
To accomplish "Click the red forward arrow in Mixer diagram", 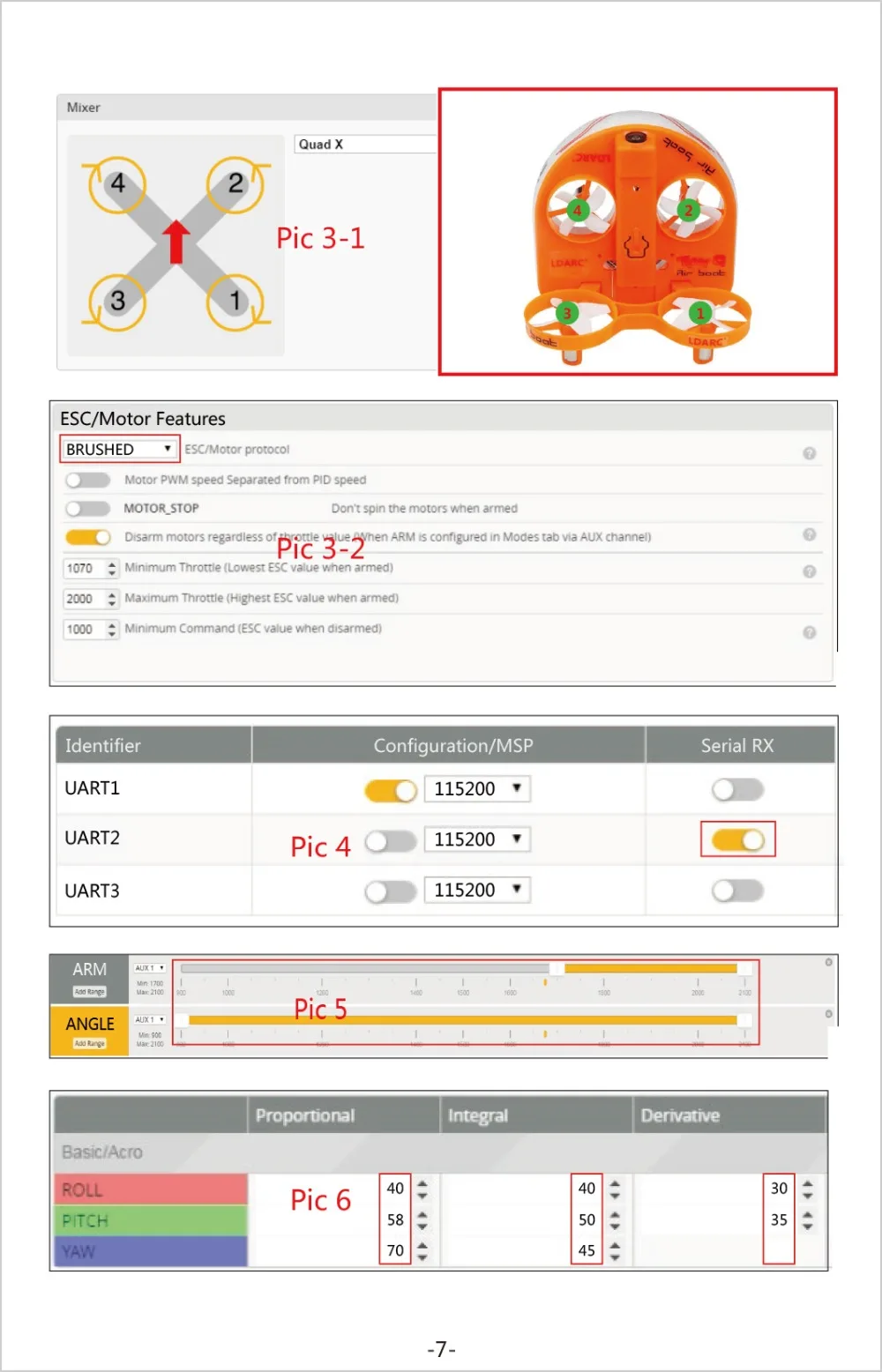I will point(176,242).
